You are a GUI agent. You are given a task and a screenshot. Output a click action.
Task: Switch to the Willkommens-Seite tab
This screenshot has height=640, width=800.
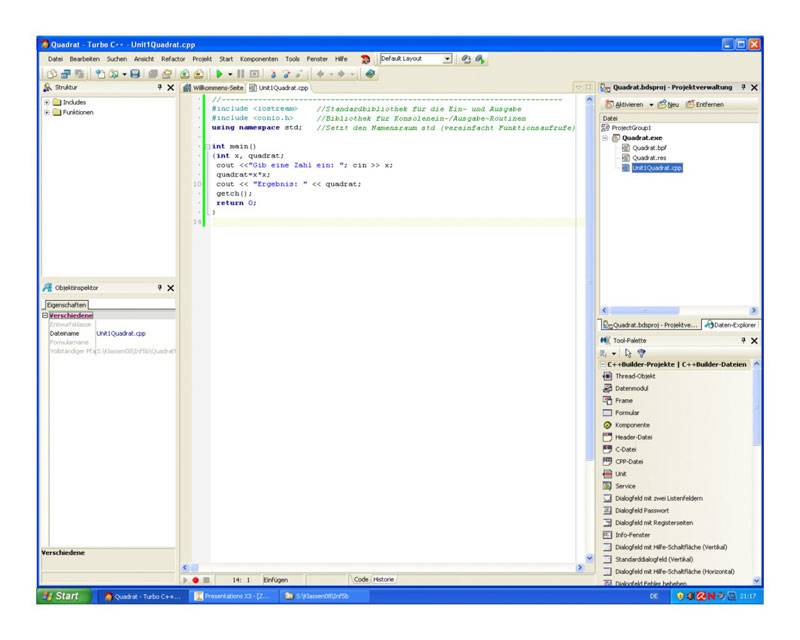(x=215, y=88)
